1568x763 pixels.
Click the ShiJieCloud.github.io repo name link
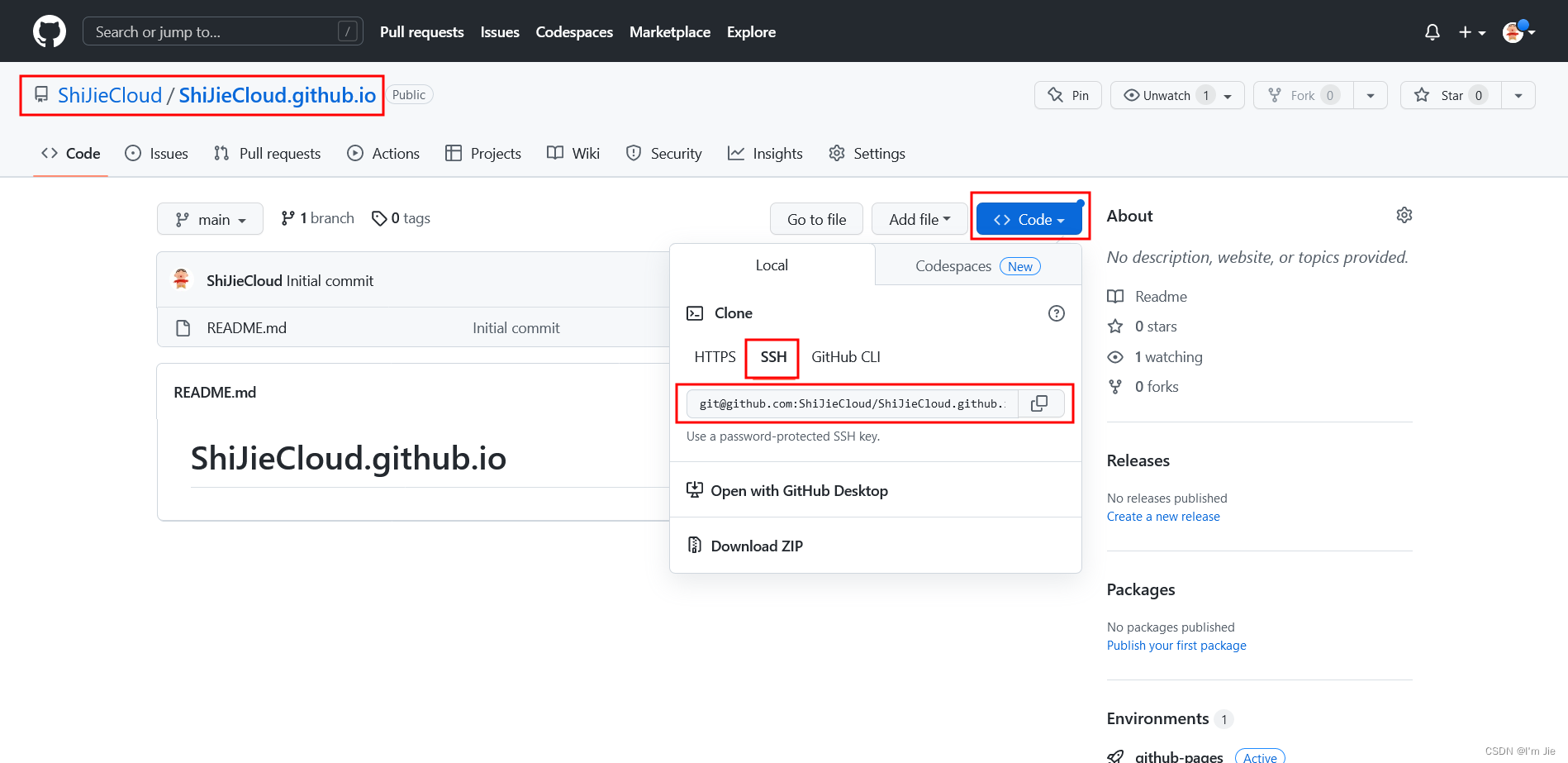click(278, 95)
